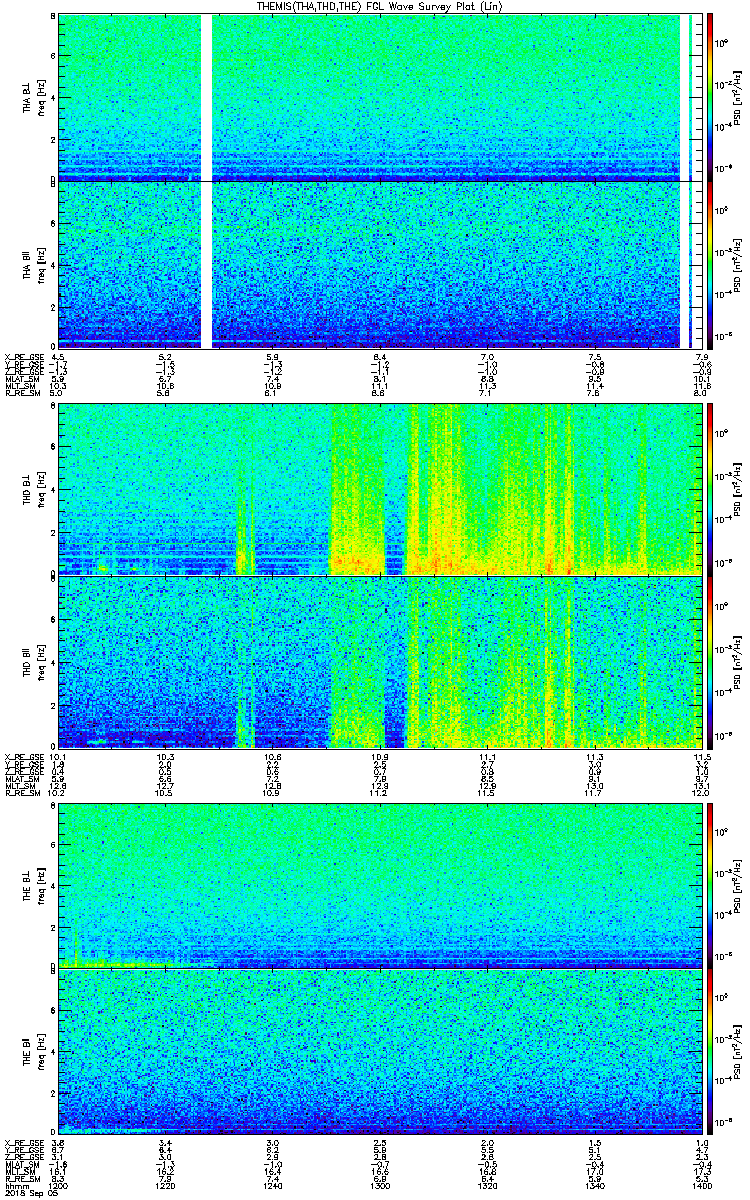Click the THA B-parallel spectrogram panel
750x1200 pixels.
point(378,265)
